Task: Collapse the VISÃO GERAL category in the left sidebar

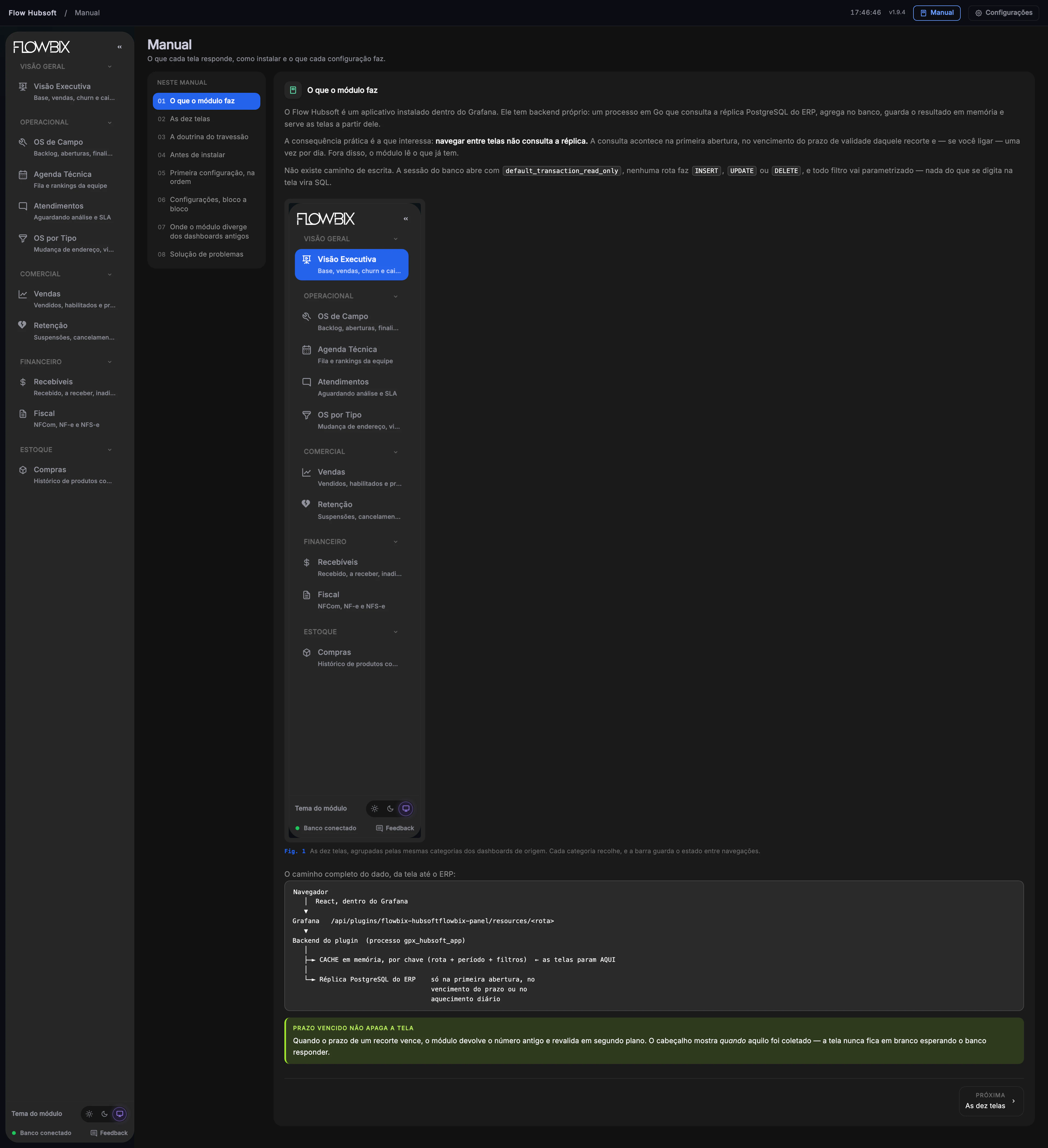Action: [110, 67]
